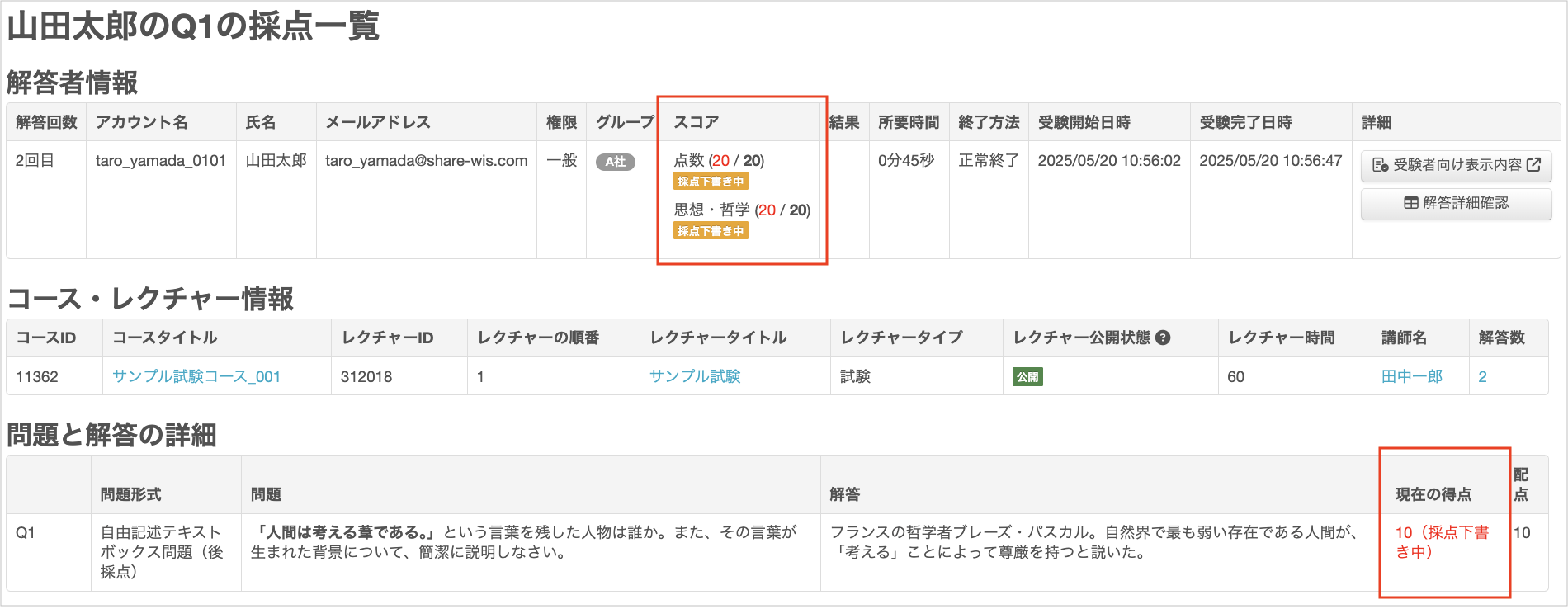Click 採点下書き中 badge under 点数

tap(711, 182)
